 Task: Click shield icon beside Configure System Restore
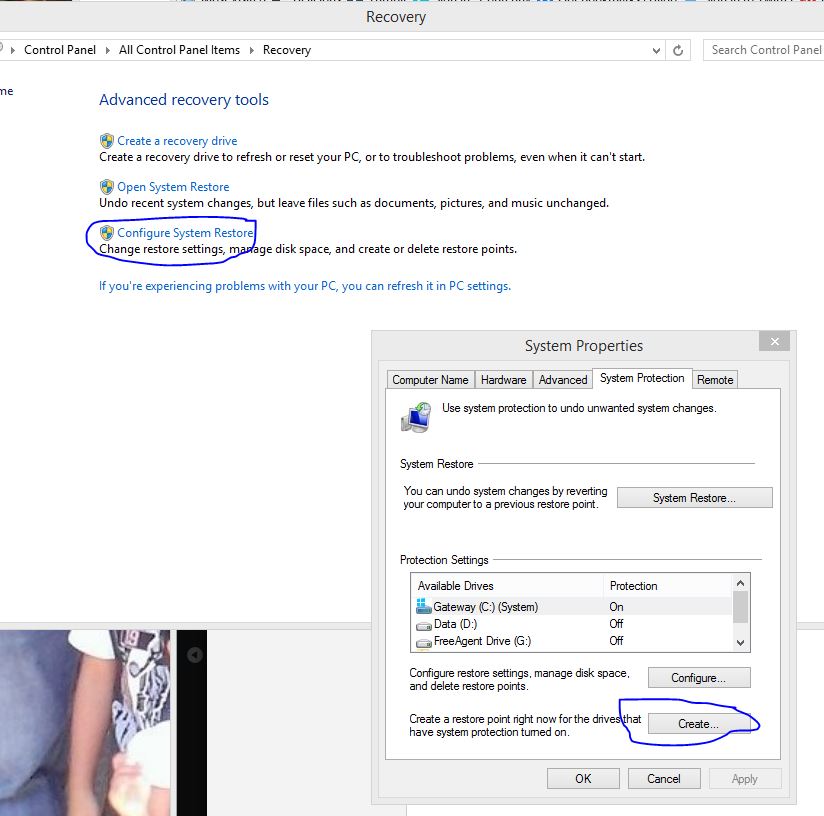106,233
